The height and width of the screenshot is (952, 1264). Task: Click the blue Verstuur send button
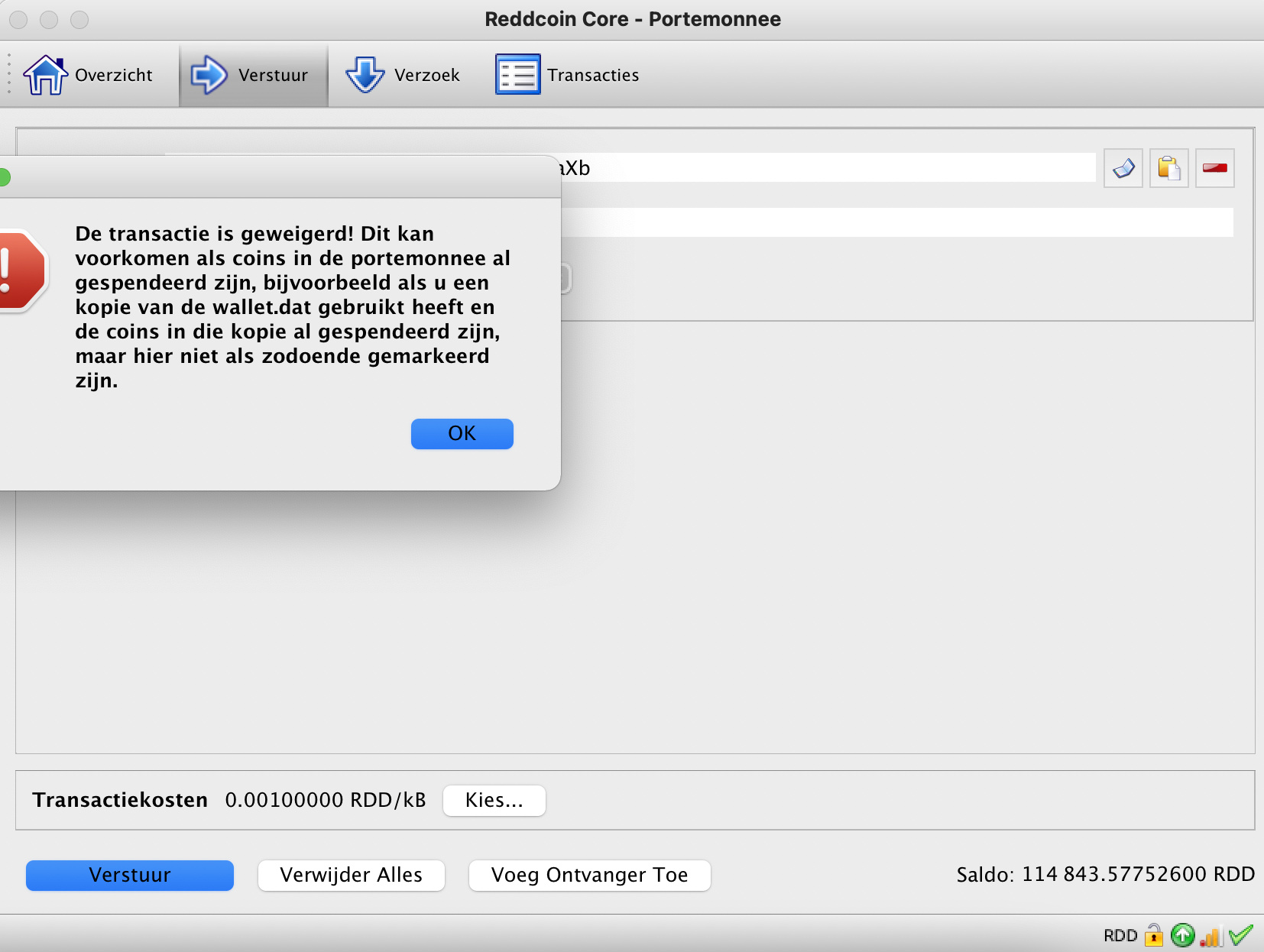coord(130,876)
